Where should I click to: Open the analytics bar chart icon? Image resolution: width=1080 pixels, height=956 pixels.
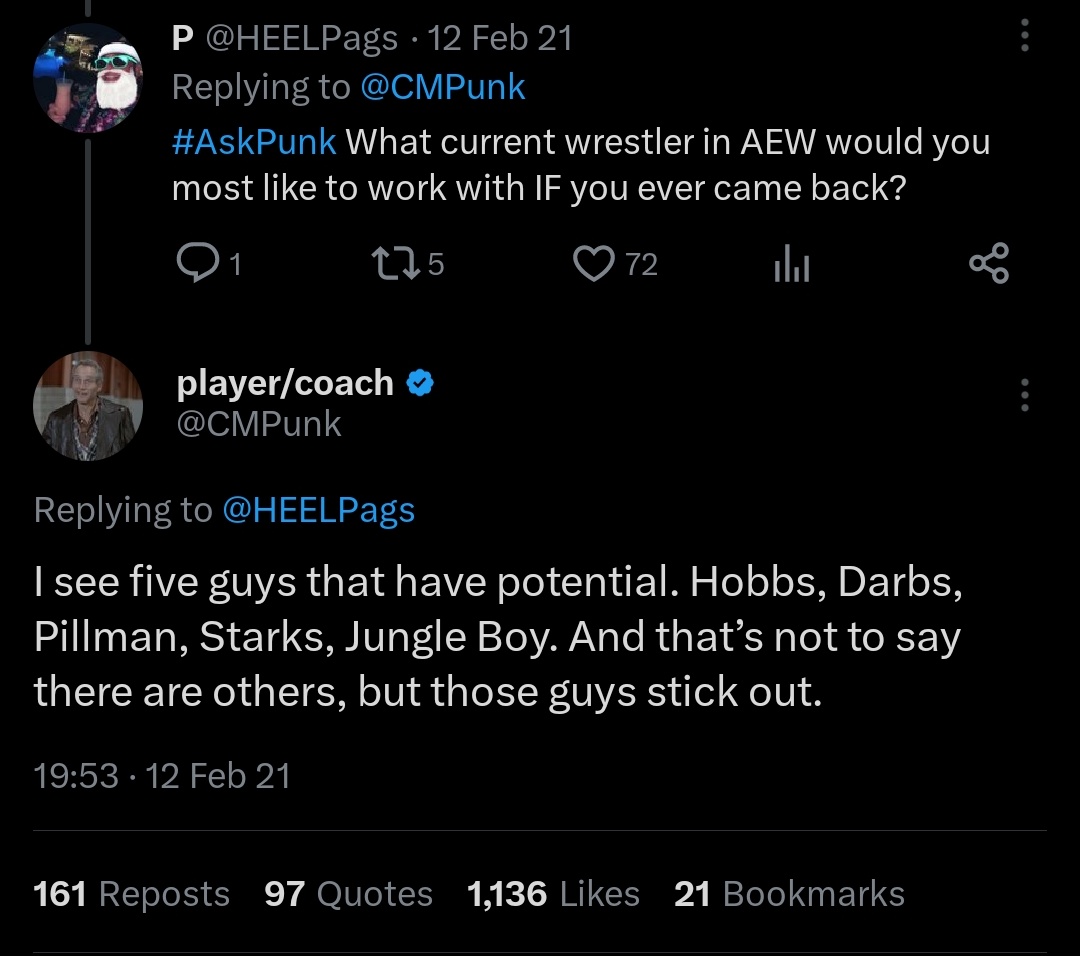click(790, 264)
